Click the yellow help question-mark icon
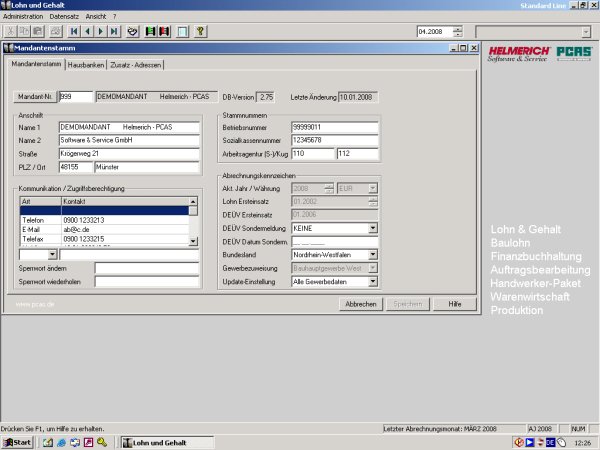 click(201, 31)
